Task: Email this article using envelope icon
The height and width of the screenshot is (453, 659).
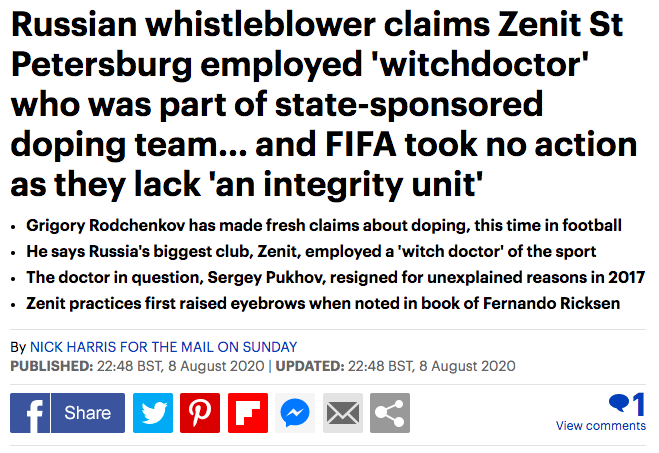Action: click(343, 413)
